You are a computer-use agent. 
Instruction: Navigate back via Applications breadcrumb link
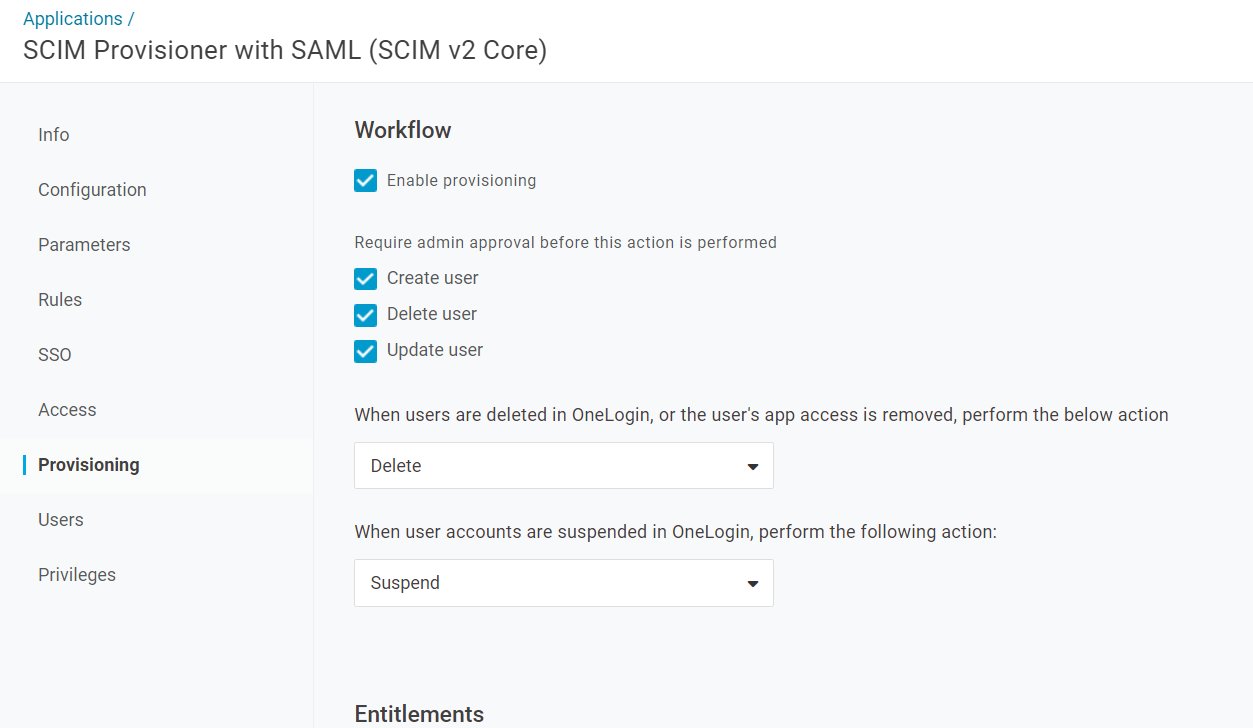73,19
